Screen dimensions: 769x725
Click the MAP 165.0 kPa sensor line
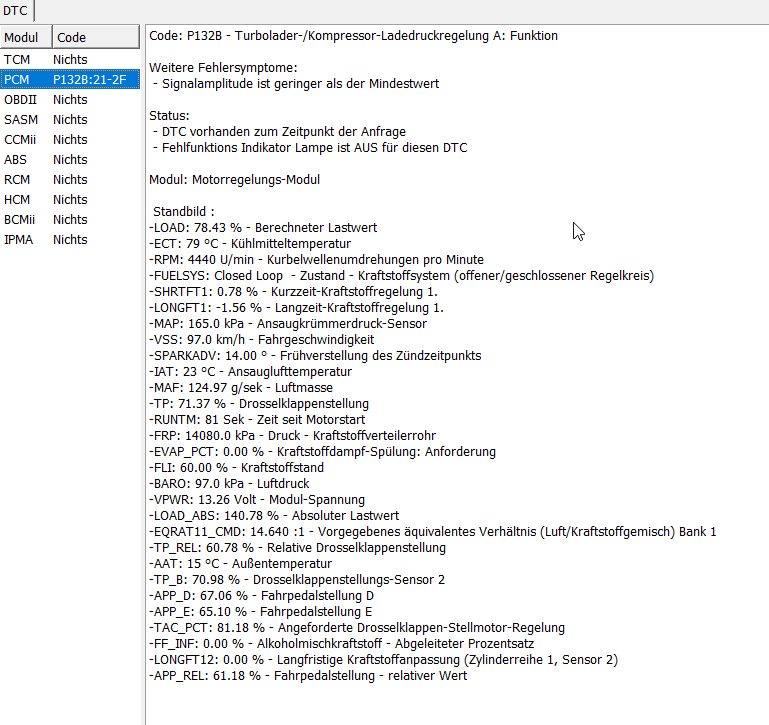click(288, 324)
